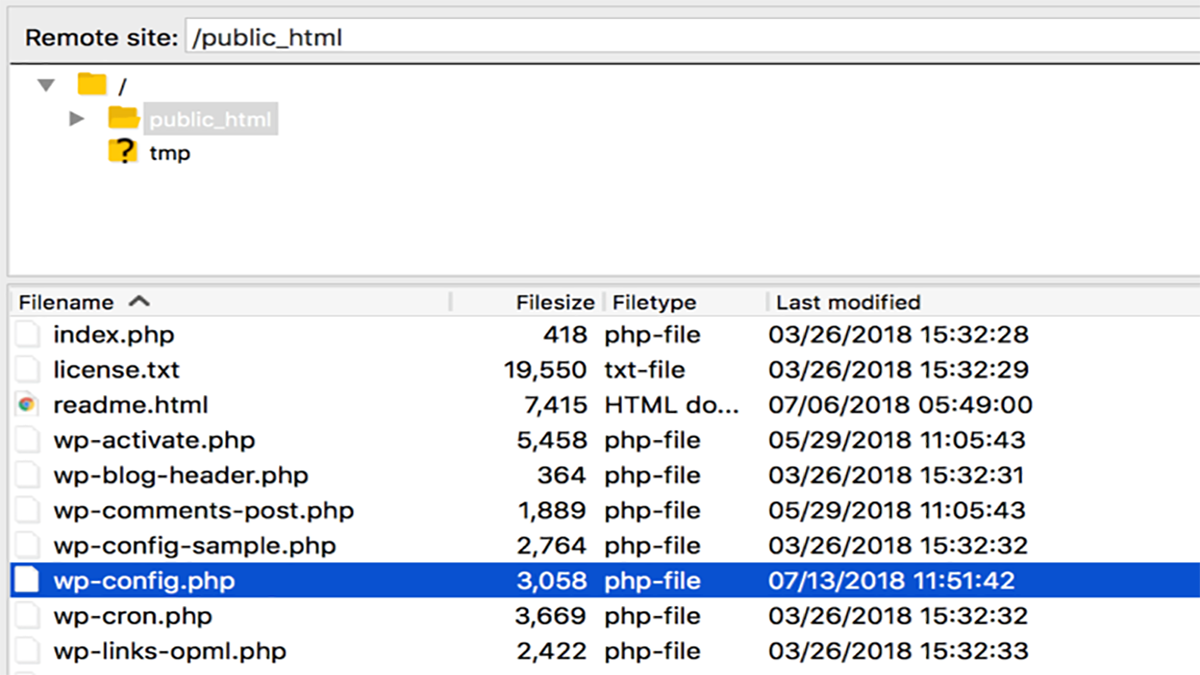Image resolution: width=1200 pixels, height=675 pixels.
Task: Select wp-config-sample.php in the list
Action: [x=605, y=546]
